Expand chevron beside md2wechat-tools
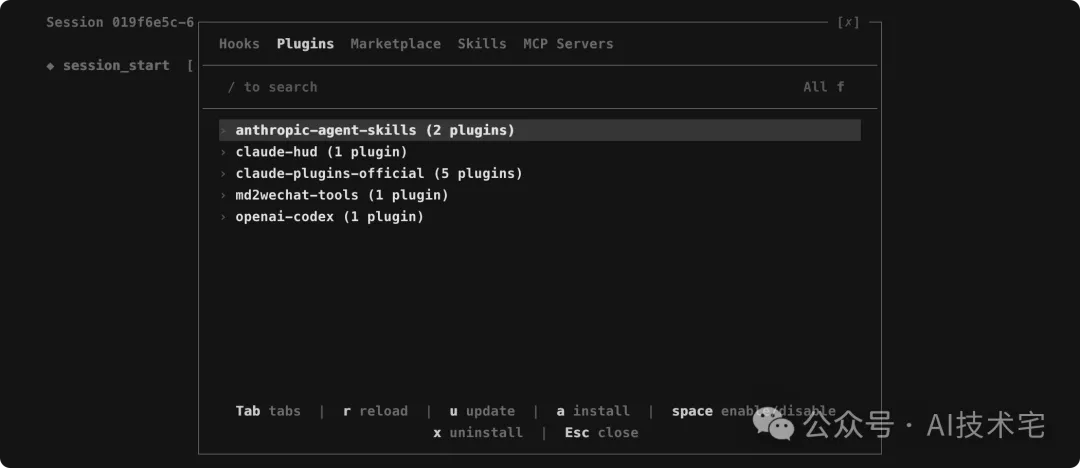1080x468 pixels. 223,195
